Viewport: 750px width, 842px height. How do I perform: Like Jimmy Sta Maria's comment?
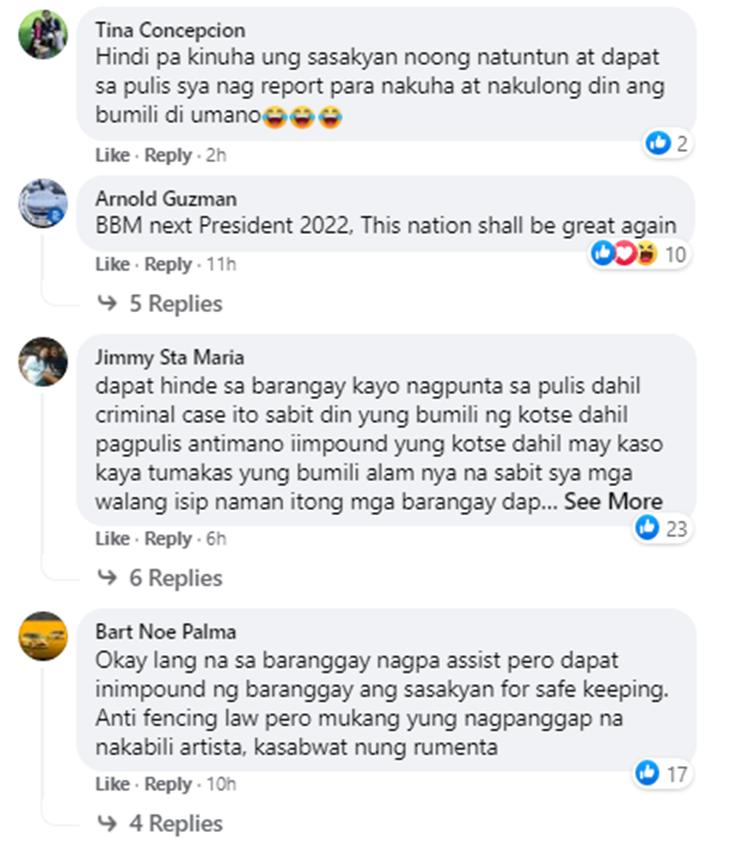point(113,539)
